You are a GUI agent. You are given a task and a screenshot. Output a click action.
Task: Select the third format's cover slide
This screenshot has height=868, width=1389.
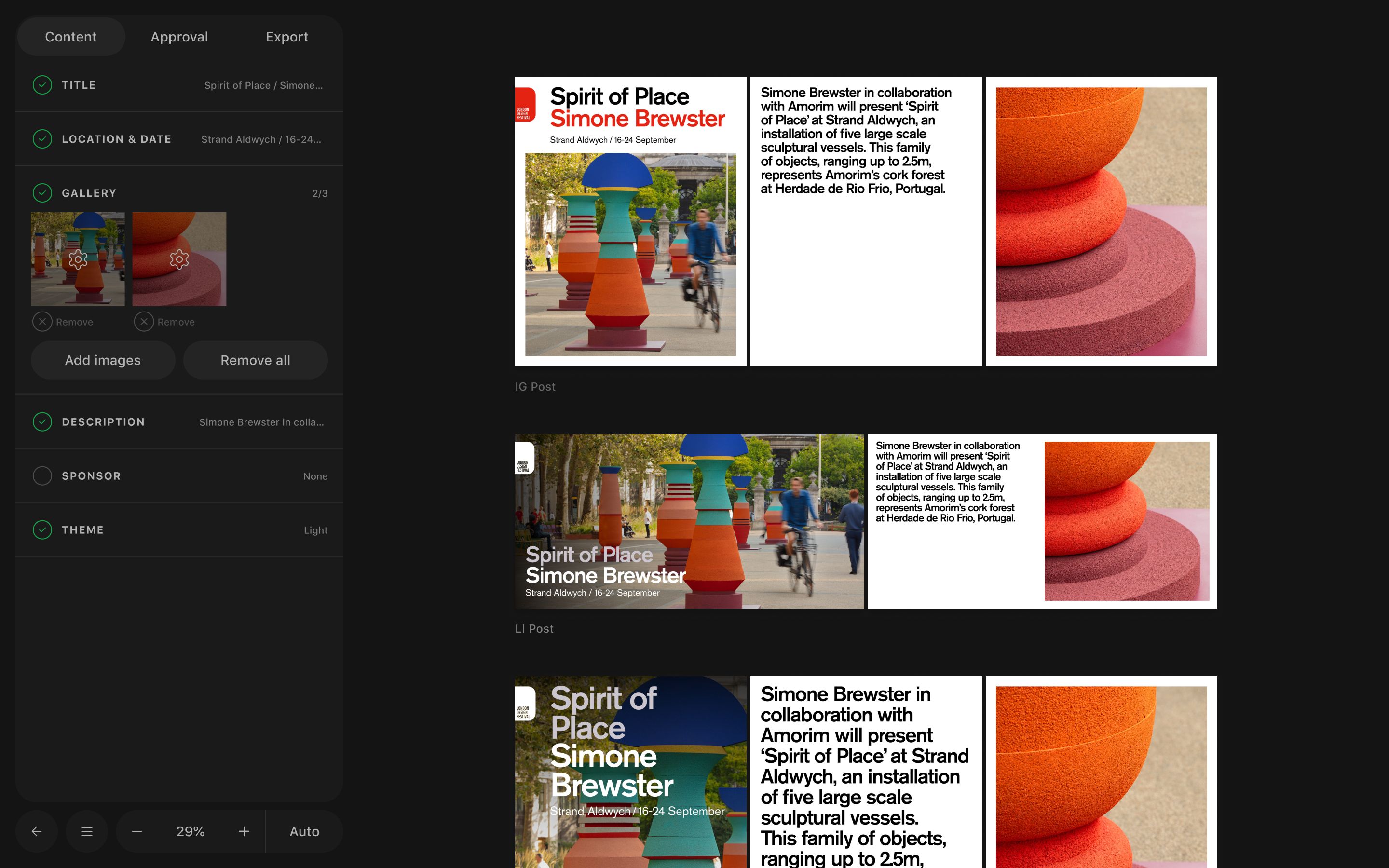(x=630, y=772)
